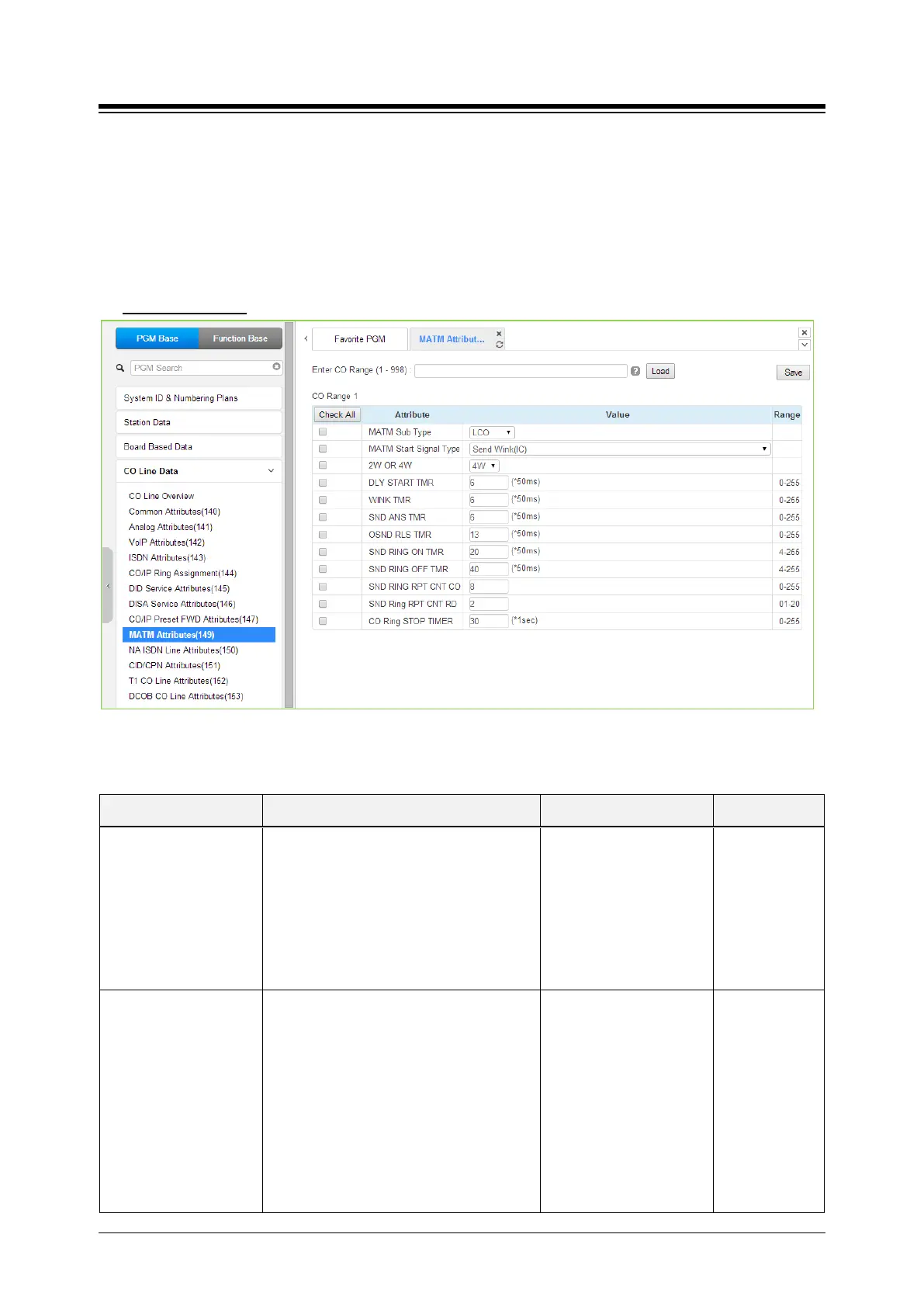Click the DLY START TMR value field
Image resolution: width=924 pixels, height=1307 pixels.
point(489,483)
